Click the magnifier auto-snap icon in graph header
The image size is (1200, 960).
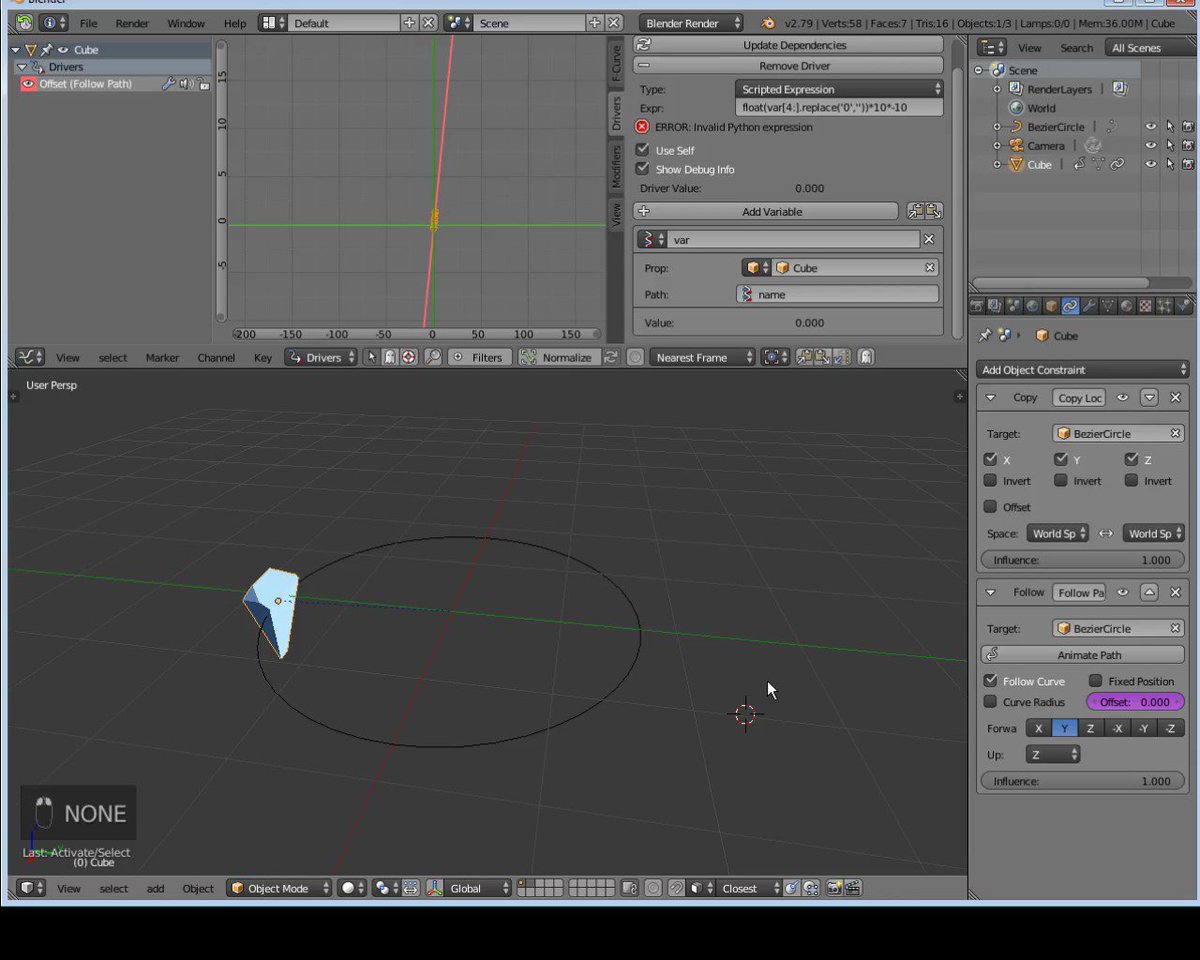[x=433, y=357]
